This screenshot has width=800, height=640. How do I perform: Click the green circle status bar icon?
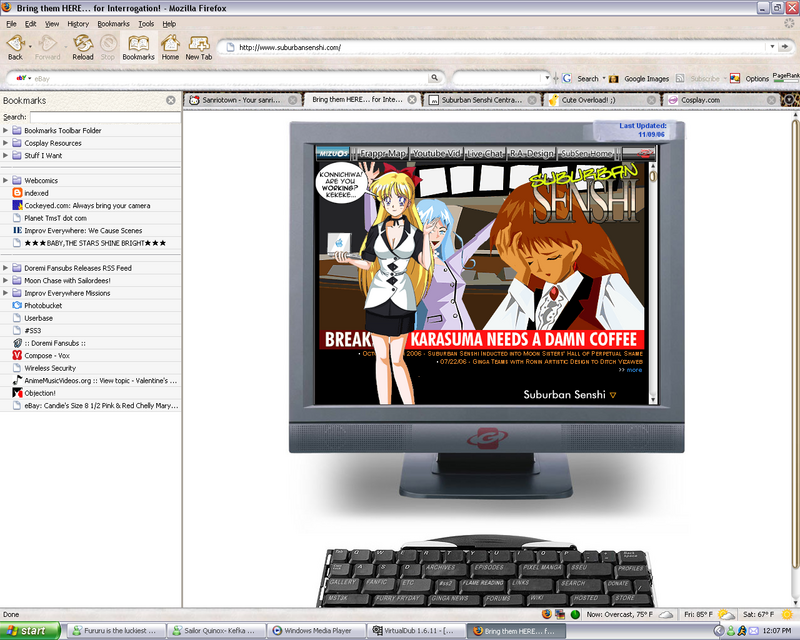[575, 614]
